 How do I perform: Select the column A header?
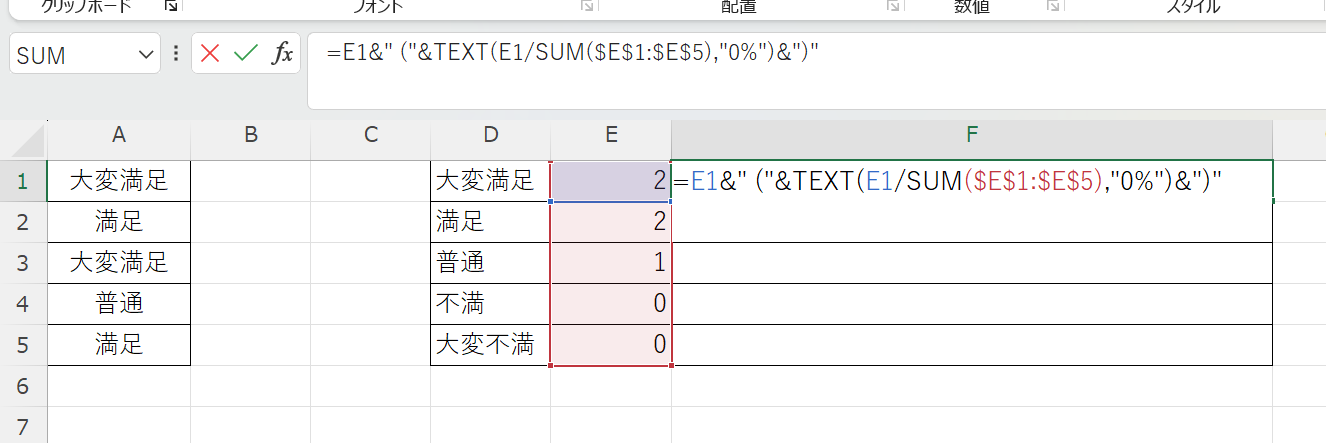[118, 135]
